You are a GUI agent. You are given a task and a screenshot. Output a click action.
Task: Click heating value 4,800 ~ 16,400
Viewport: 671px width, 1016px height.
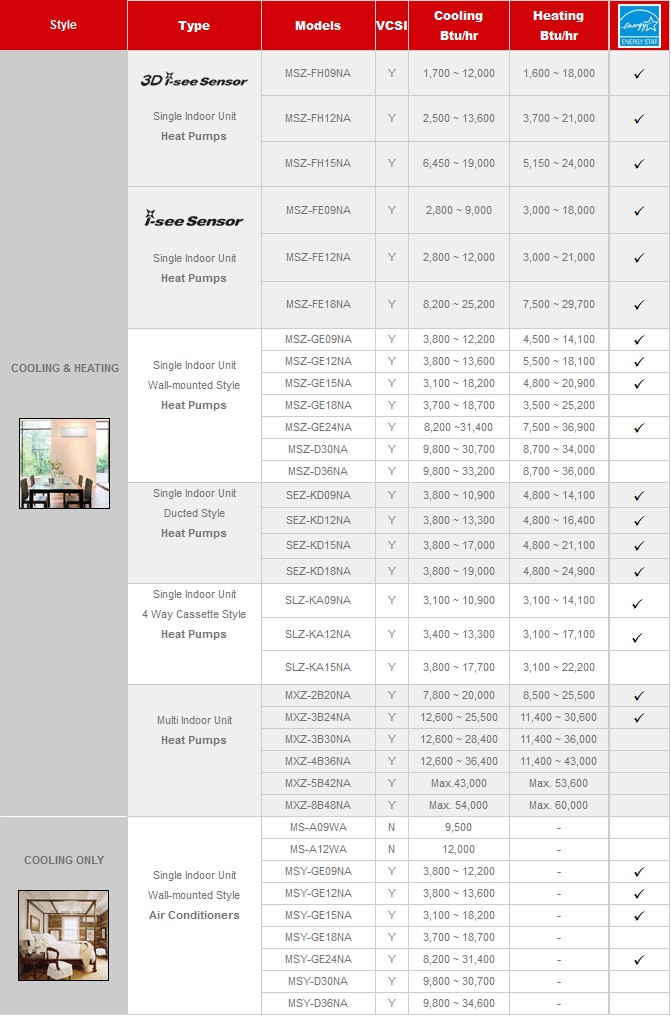[558, 521]
